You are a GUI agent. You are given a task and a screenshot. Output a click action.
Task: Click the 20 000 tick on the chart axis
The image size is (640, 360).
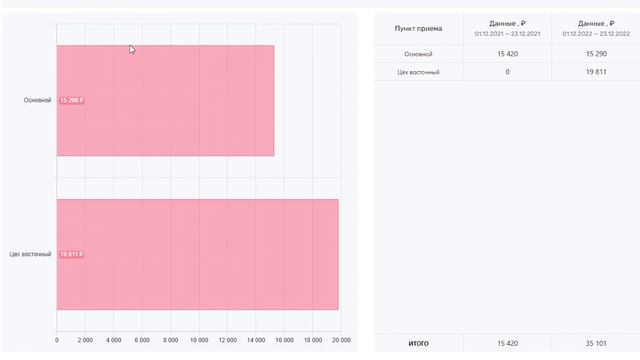[341, 340]
